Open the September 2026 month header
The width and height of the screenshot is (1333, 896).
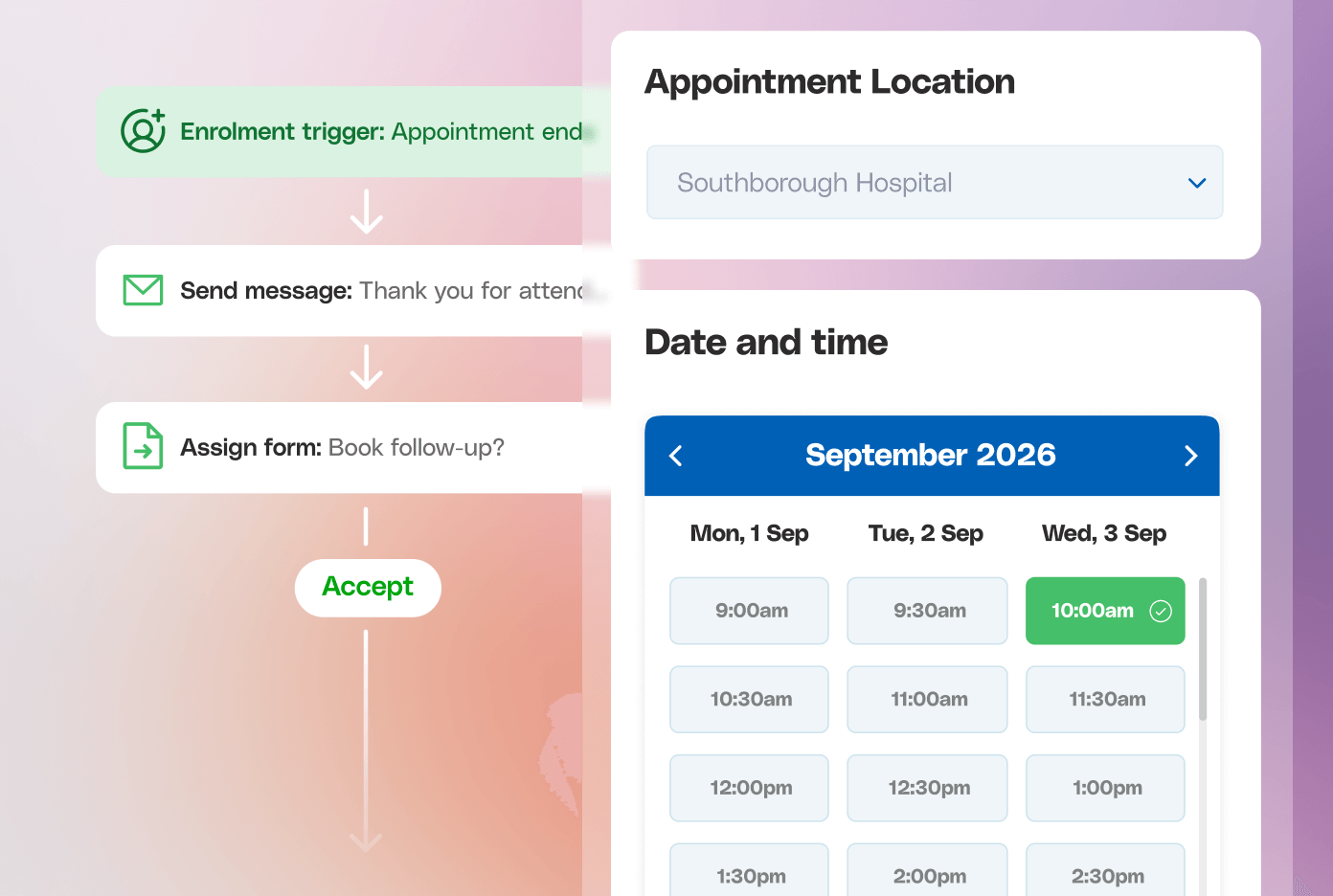pyautogui.click(x=931, y=455)
